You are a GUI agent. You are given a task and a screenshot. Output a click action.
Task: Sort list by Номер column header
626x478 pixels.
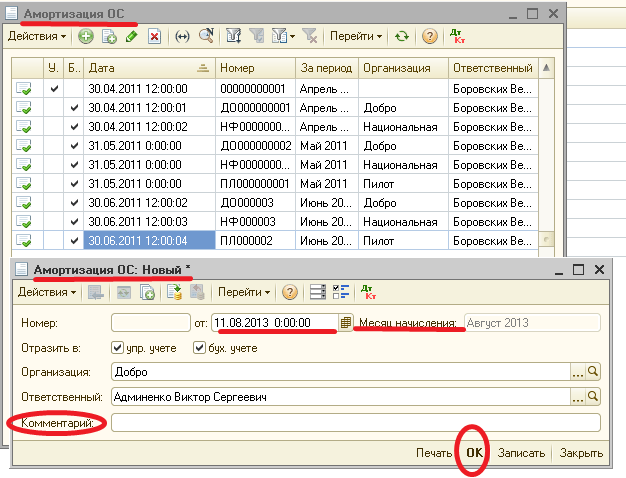coord(256,68)
